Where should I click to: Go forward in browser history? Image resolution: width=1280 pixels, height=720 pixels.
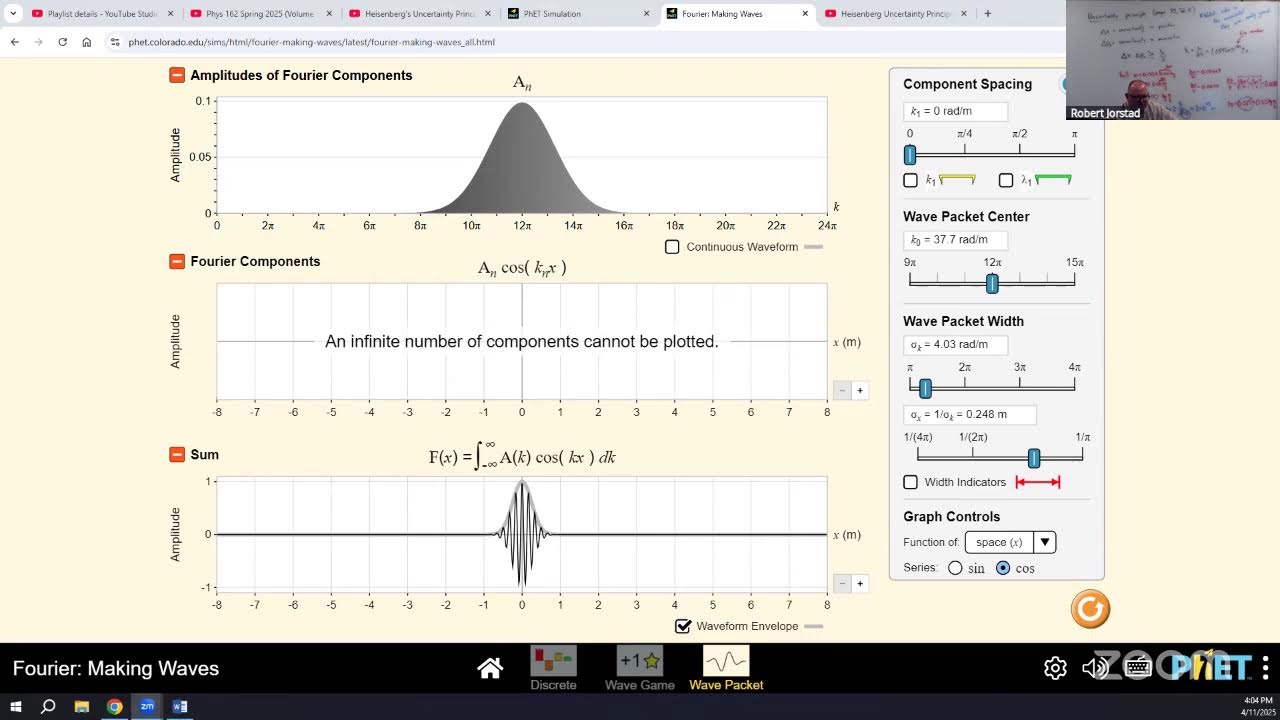coord(38,42)
